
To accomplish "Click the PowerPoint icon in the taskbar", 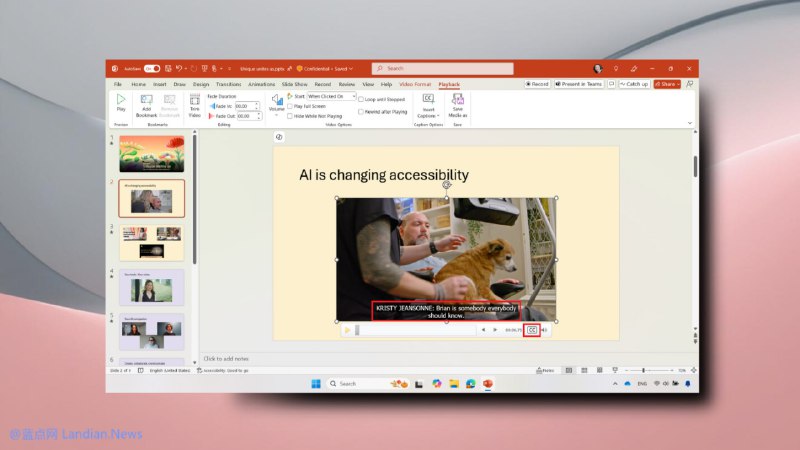I will [488, 384].
